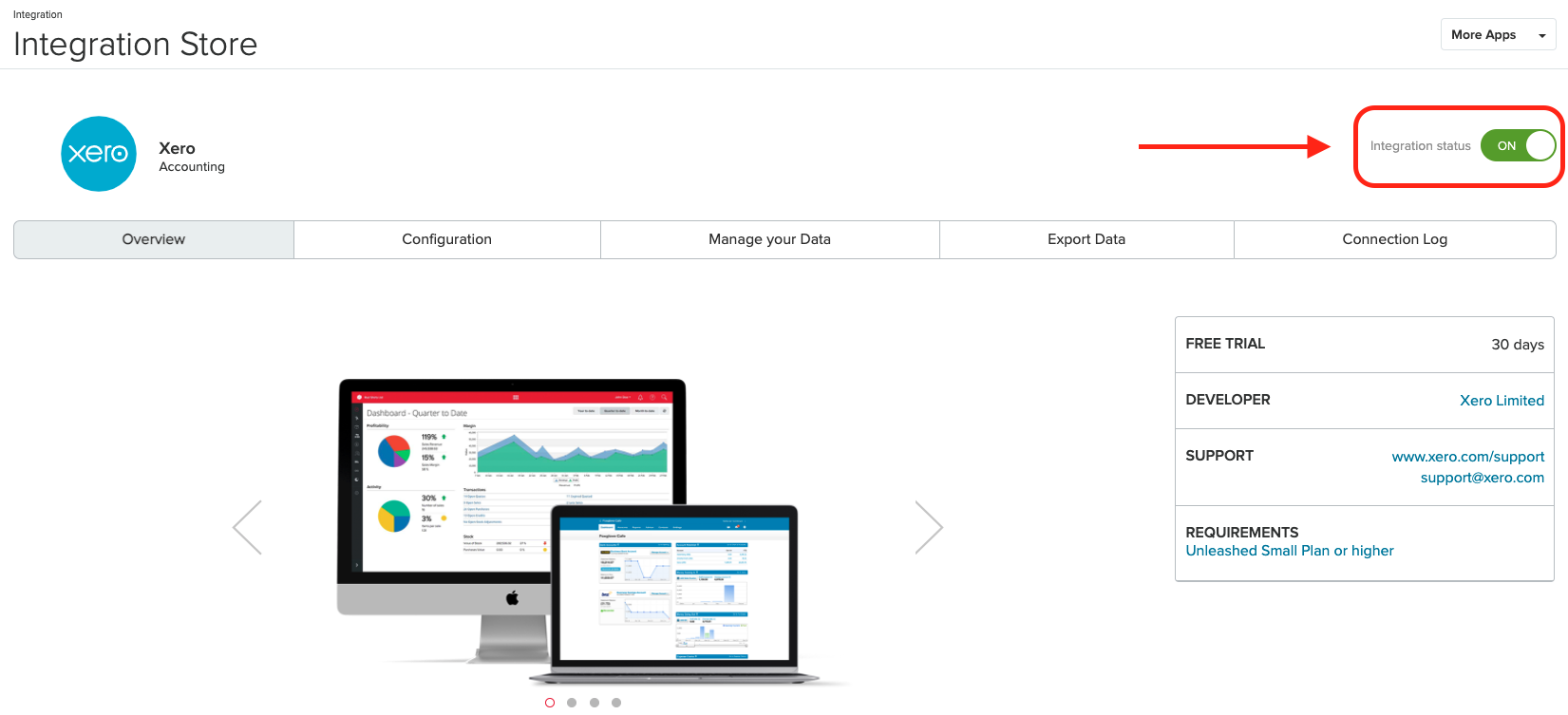This screenshot has width=1568, height=715.
Task: Open Unleashed Small Plan or higher link
Action: click(1290, 551)
